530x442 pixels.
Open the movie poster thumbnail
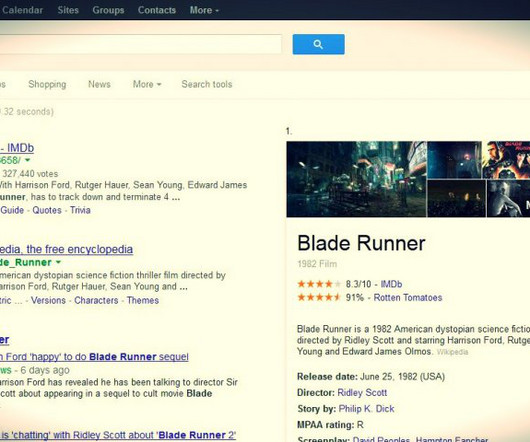click(x=506, y=160)
